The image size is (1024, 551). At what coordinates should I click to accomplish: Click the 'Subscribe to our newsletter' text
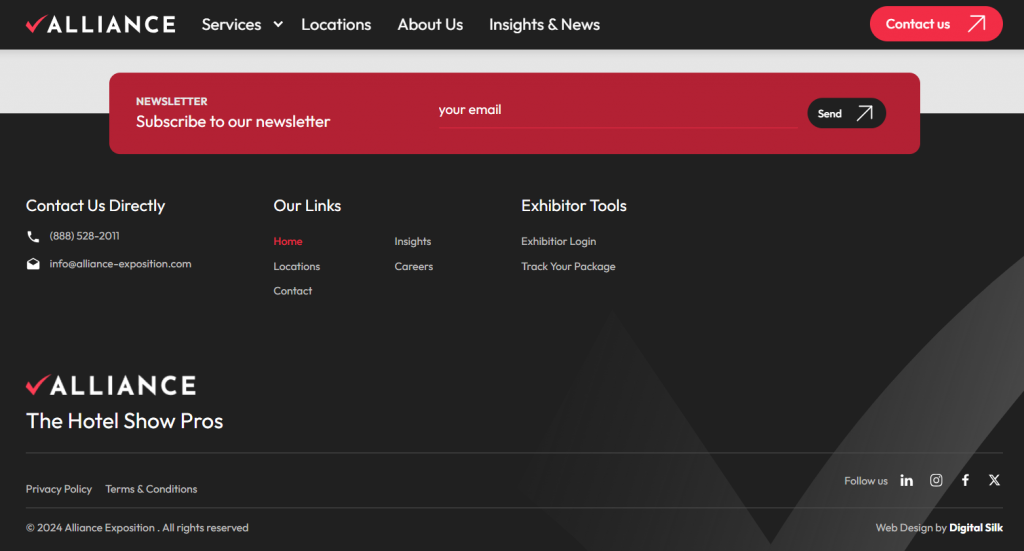tap(233, 121)
